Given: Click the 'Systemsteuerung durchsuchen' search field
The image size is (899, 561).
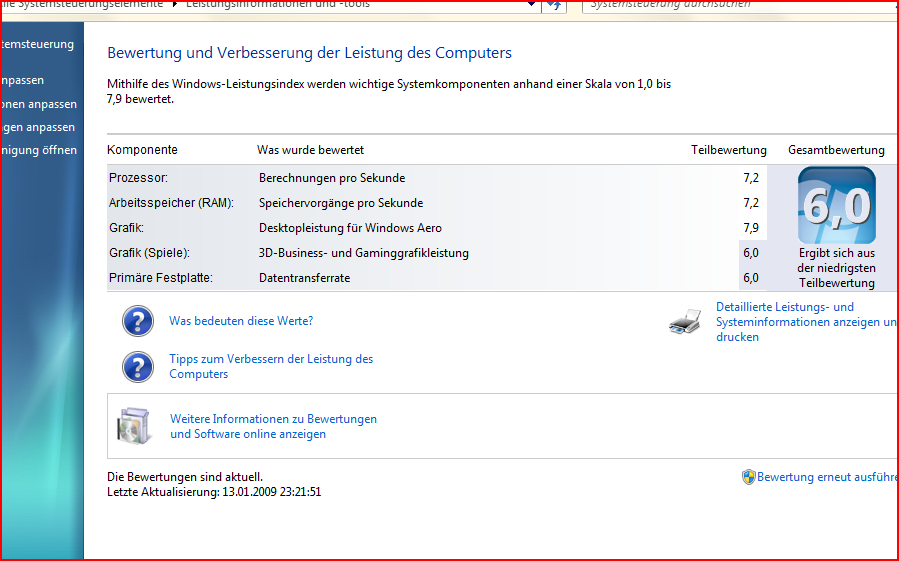Looking at the screenshot, I should point(740,5).
